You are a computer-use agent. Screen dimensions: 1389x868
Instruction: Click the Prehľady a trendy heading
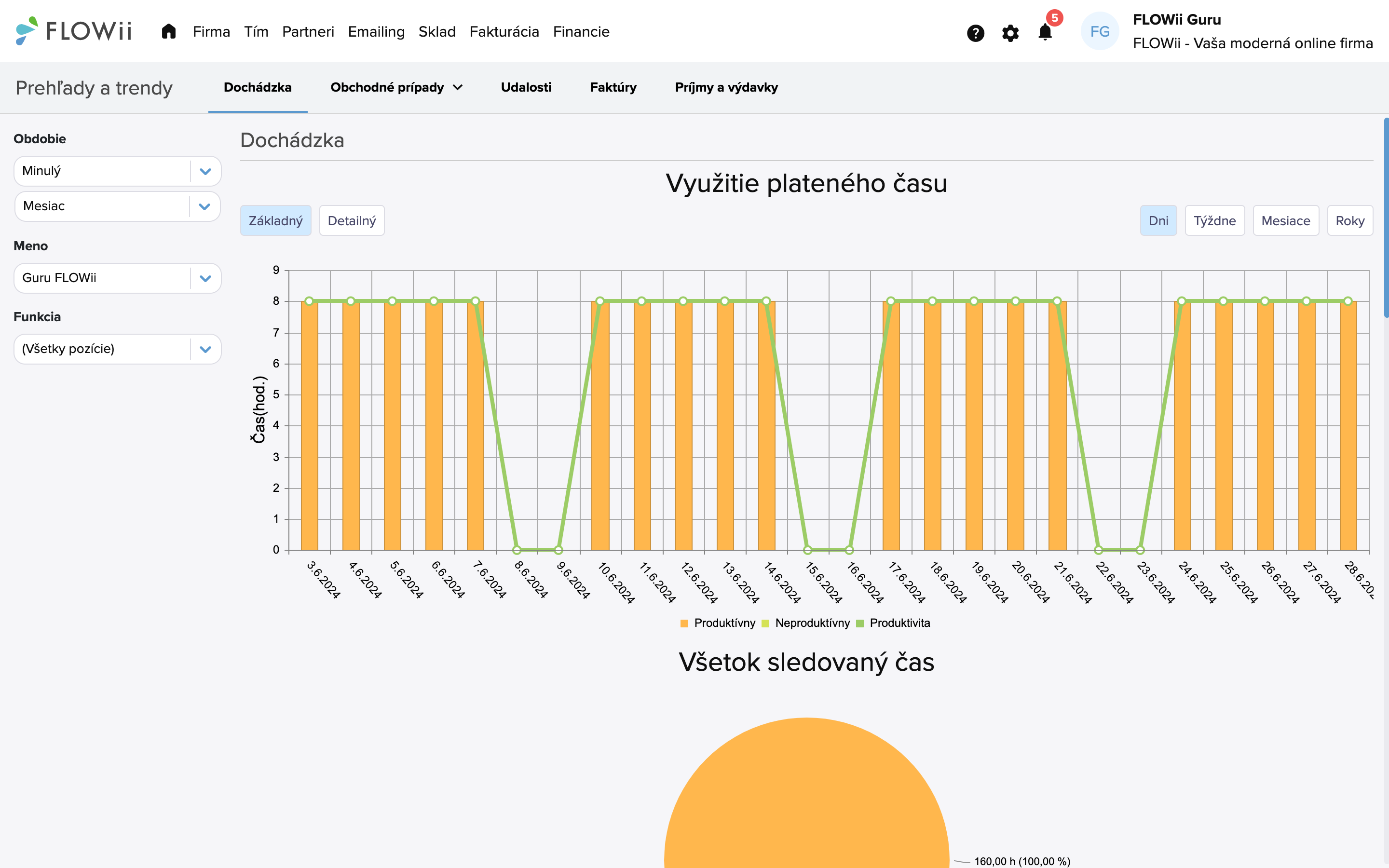94,88
